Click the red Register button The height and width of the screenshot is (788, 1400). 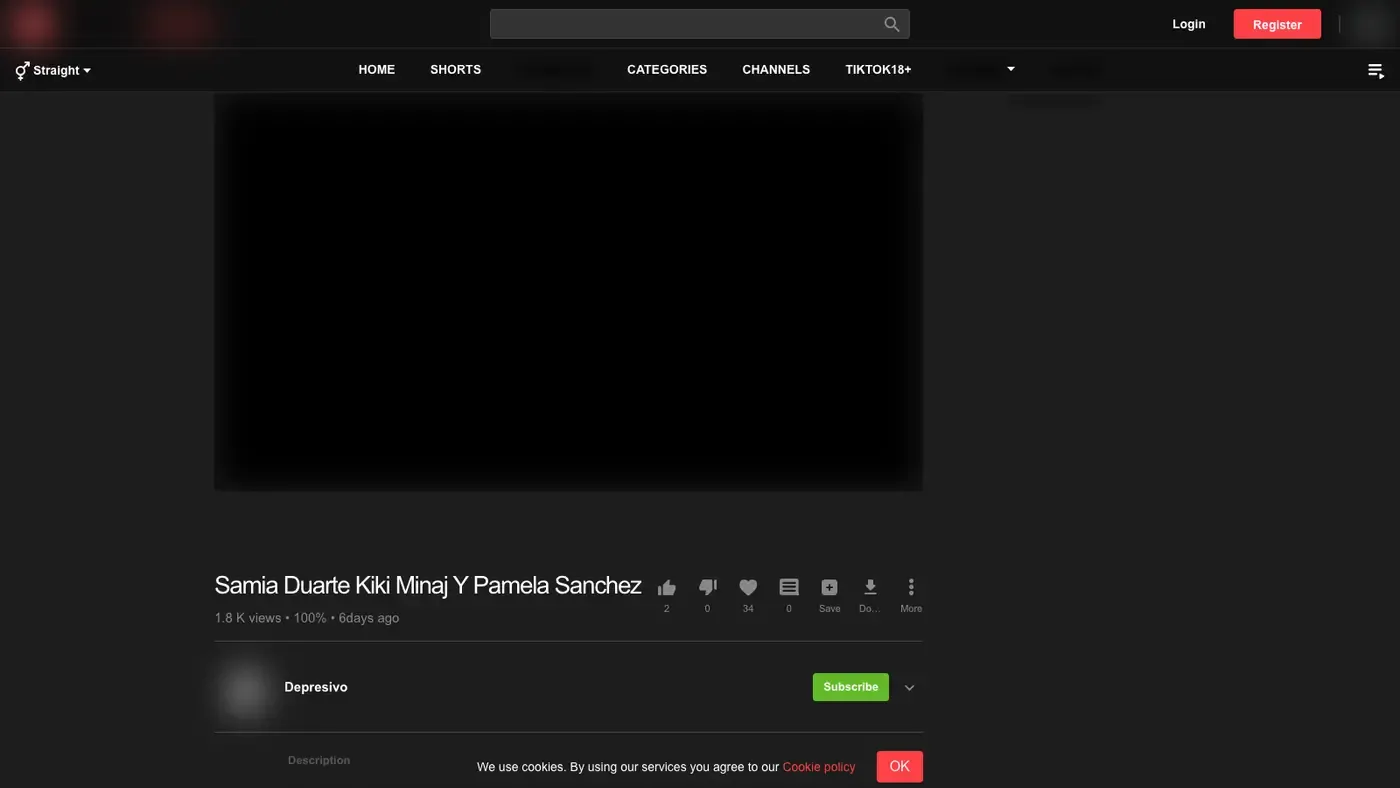1277,24
